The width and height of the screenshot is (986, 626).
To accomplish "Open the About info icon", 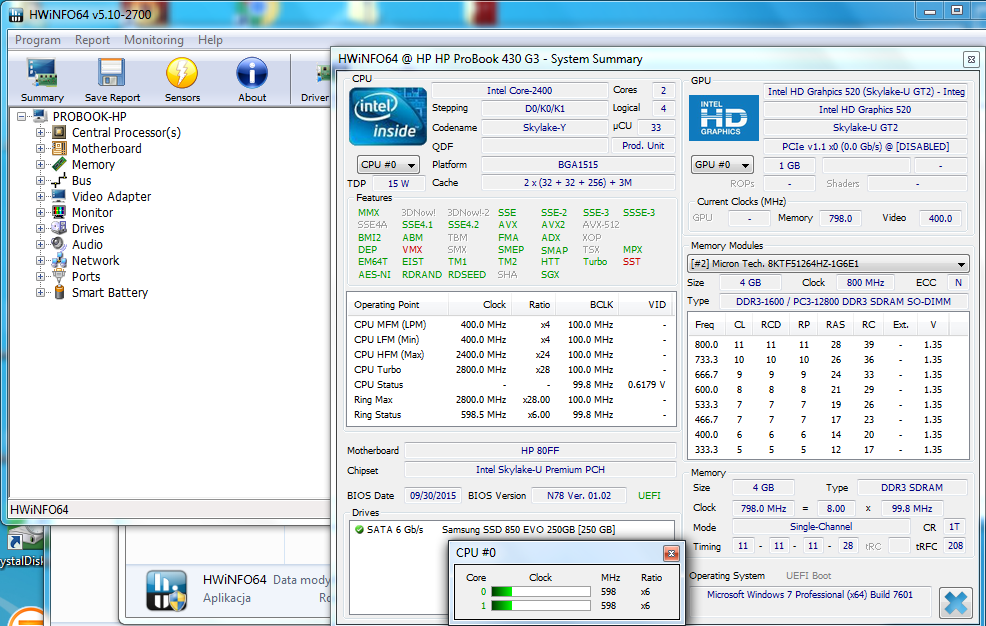I will click(252, 73).
